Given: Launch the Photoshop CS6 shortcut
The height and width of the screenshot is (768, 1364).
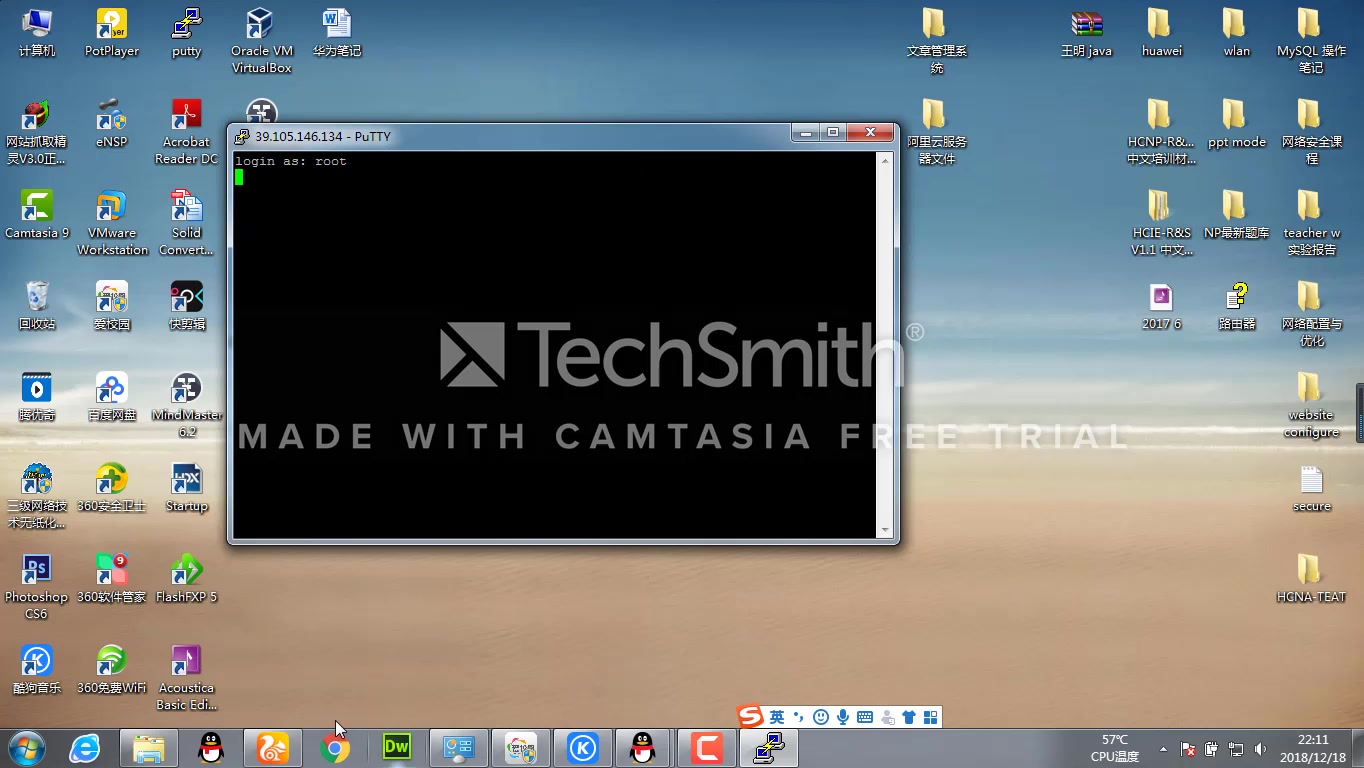Looking at the screenshot, I should [37, 586].
